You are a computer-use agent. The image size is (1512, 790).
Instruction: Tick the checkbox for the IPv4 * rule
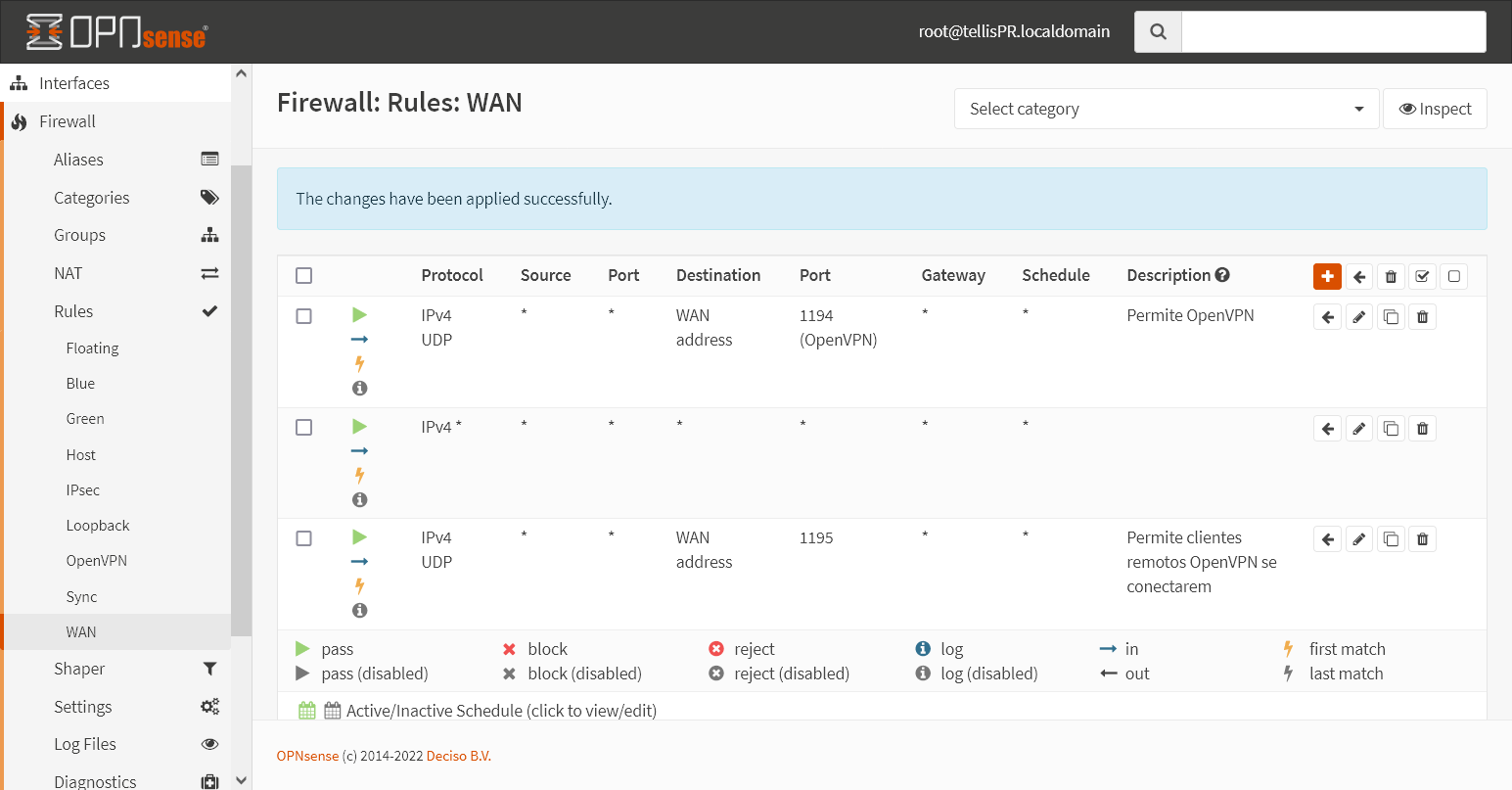tap(304, 428)
